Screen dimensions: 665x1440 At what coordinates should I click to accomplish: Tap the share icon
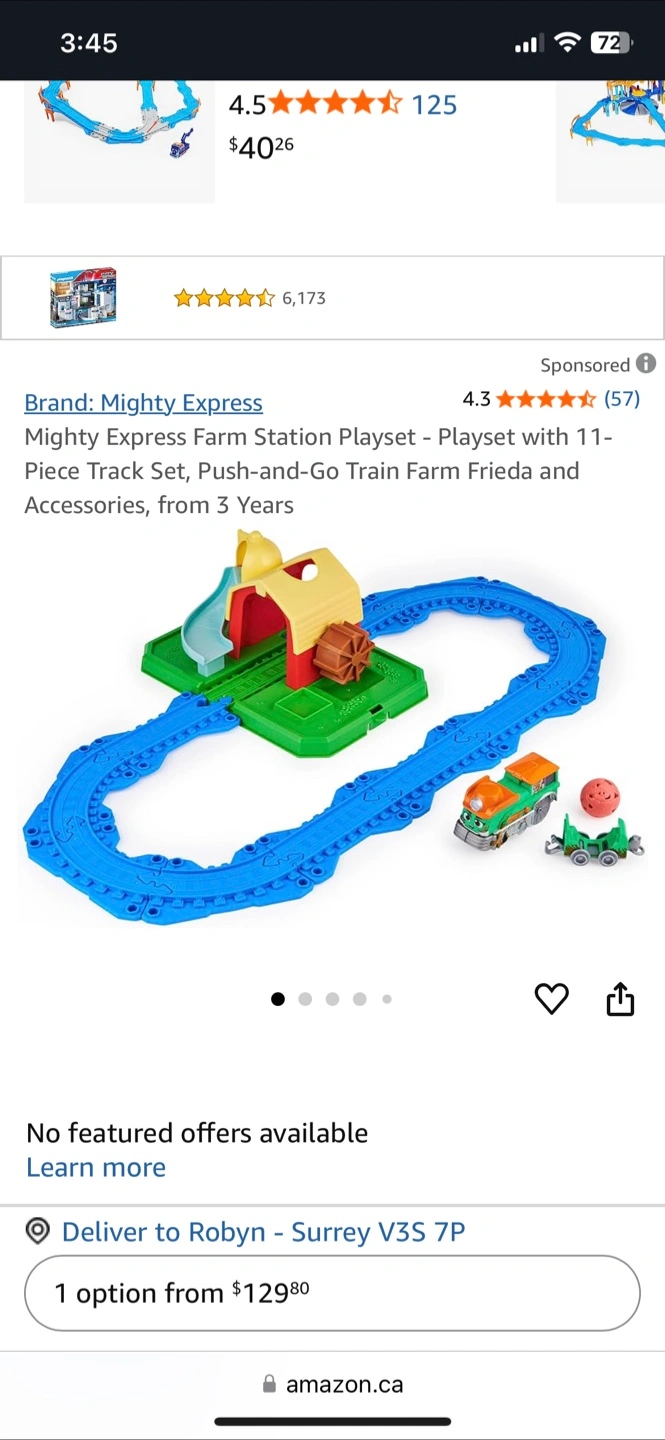(x=620, y=998)
